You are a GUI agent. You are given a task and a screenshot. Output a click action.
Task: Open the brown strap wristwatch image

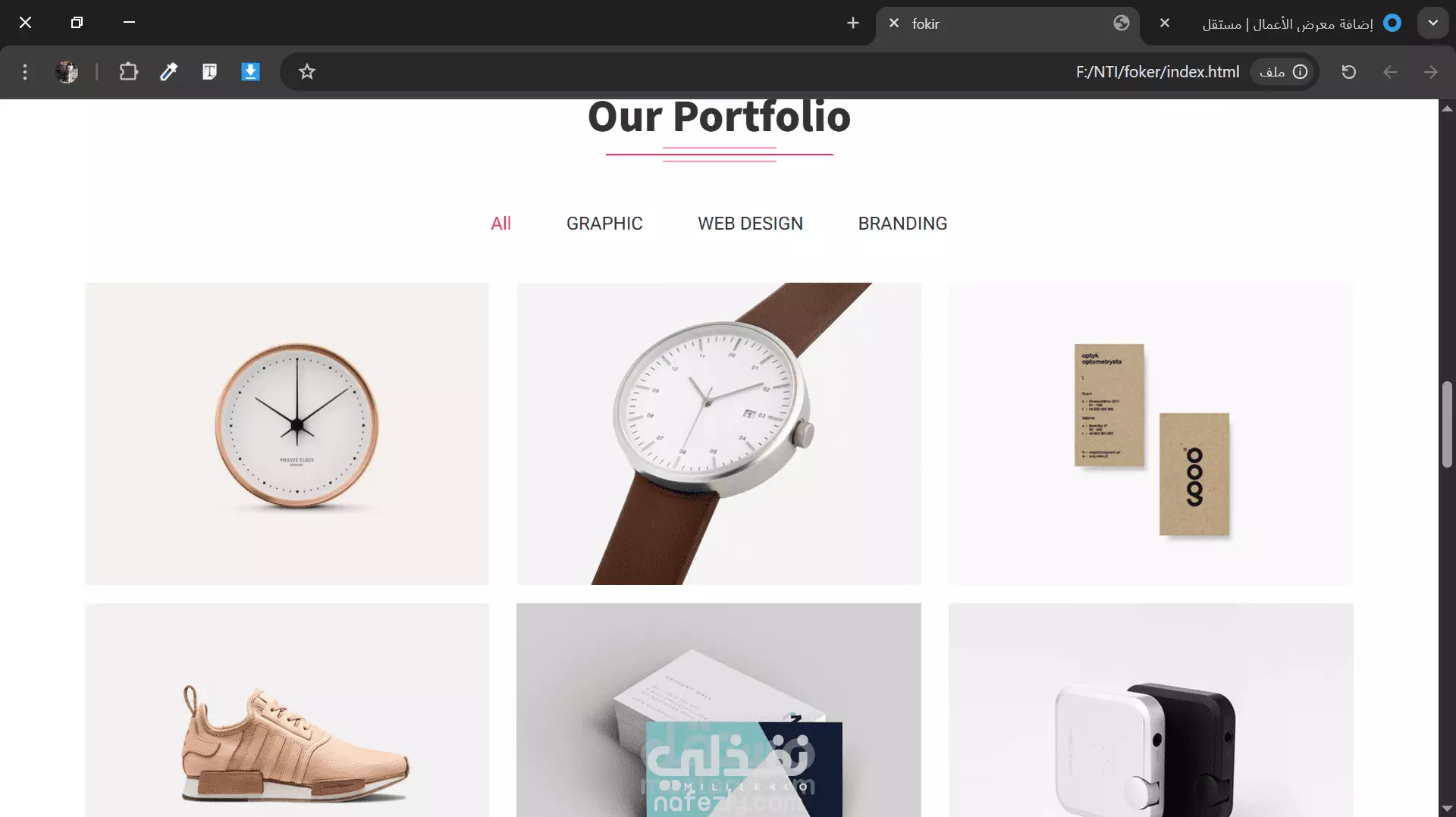(719, 434)
